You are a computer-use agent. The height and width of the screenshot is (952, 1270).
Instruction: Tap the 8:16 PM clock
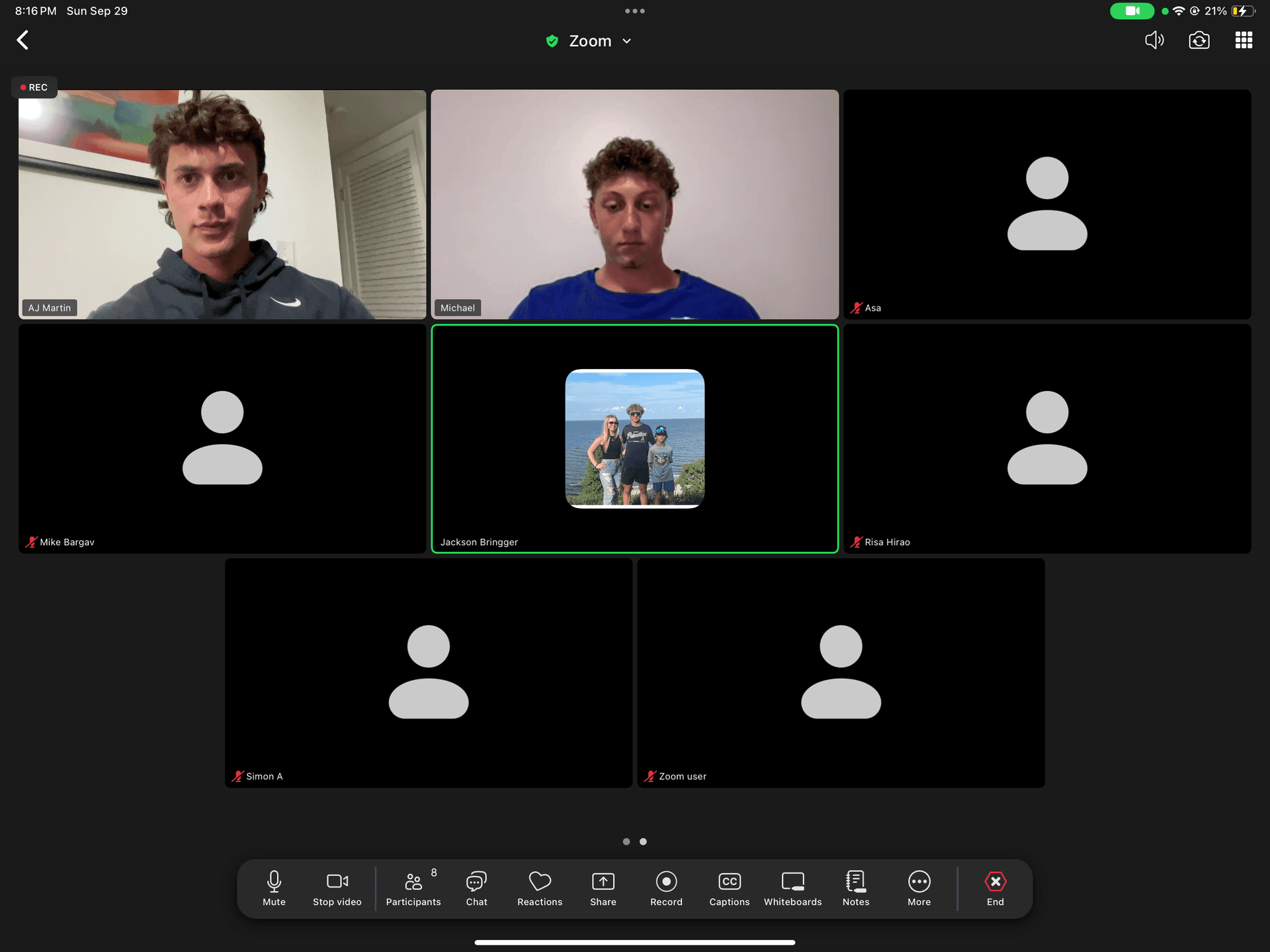[36, 11]
